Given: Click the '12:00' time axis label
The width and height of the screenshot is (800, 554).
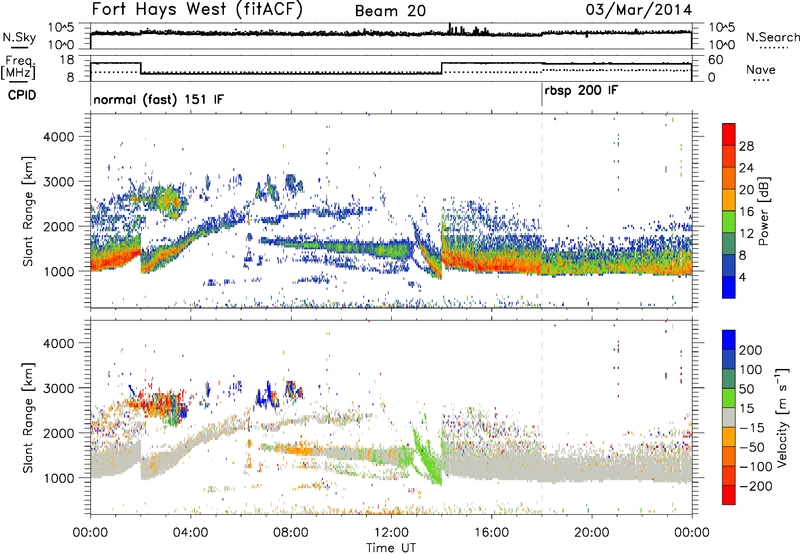Looking at the screenshot, I should click(391, 533).
